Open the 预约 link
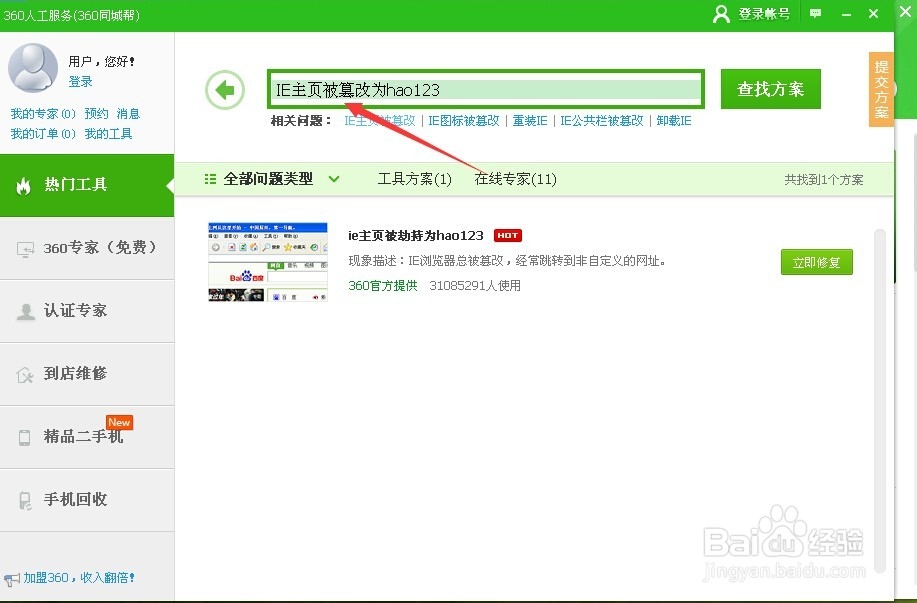The height and width of the screenshot is (603, 917). click(x=96, y=113)
